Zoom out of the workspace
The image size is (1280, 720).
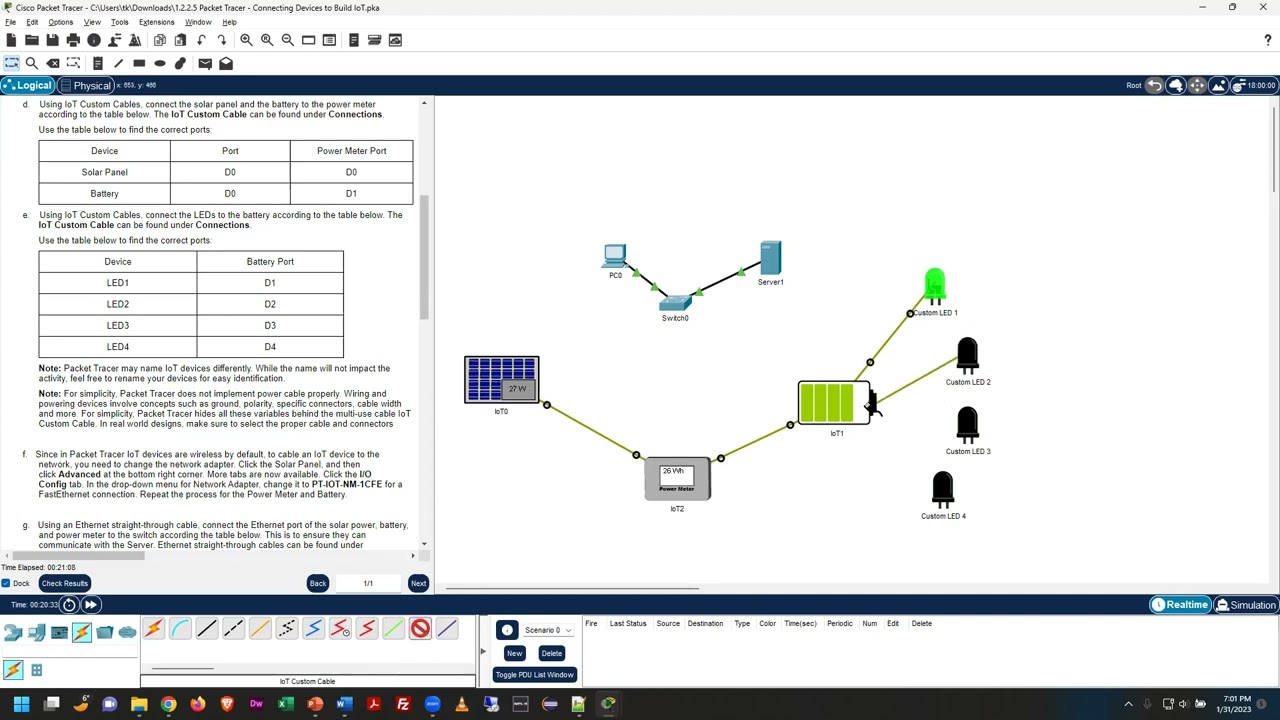tap(288, 40)
